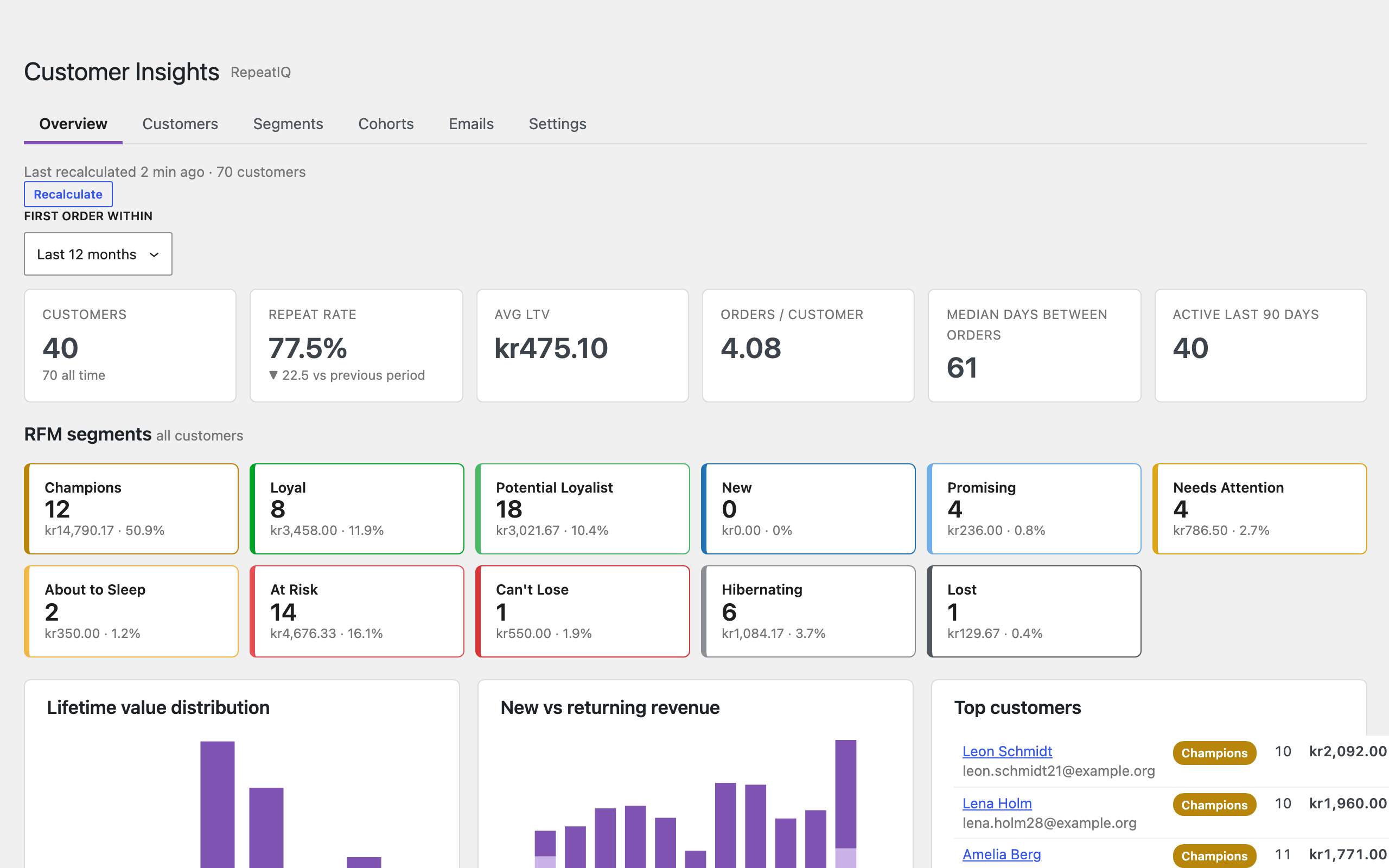The width and height of the screenshot is (1389, 868).
Task: Open Leon Schmidt customer link
Action: [1006, 751]
